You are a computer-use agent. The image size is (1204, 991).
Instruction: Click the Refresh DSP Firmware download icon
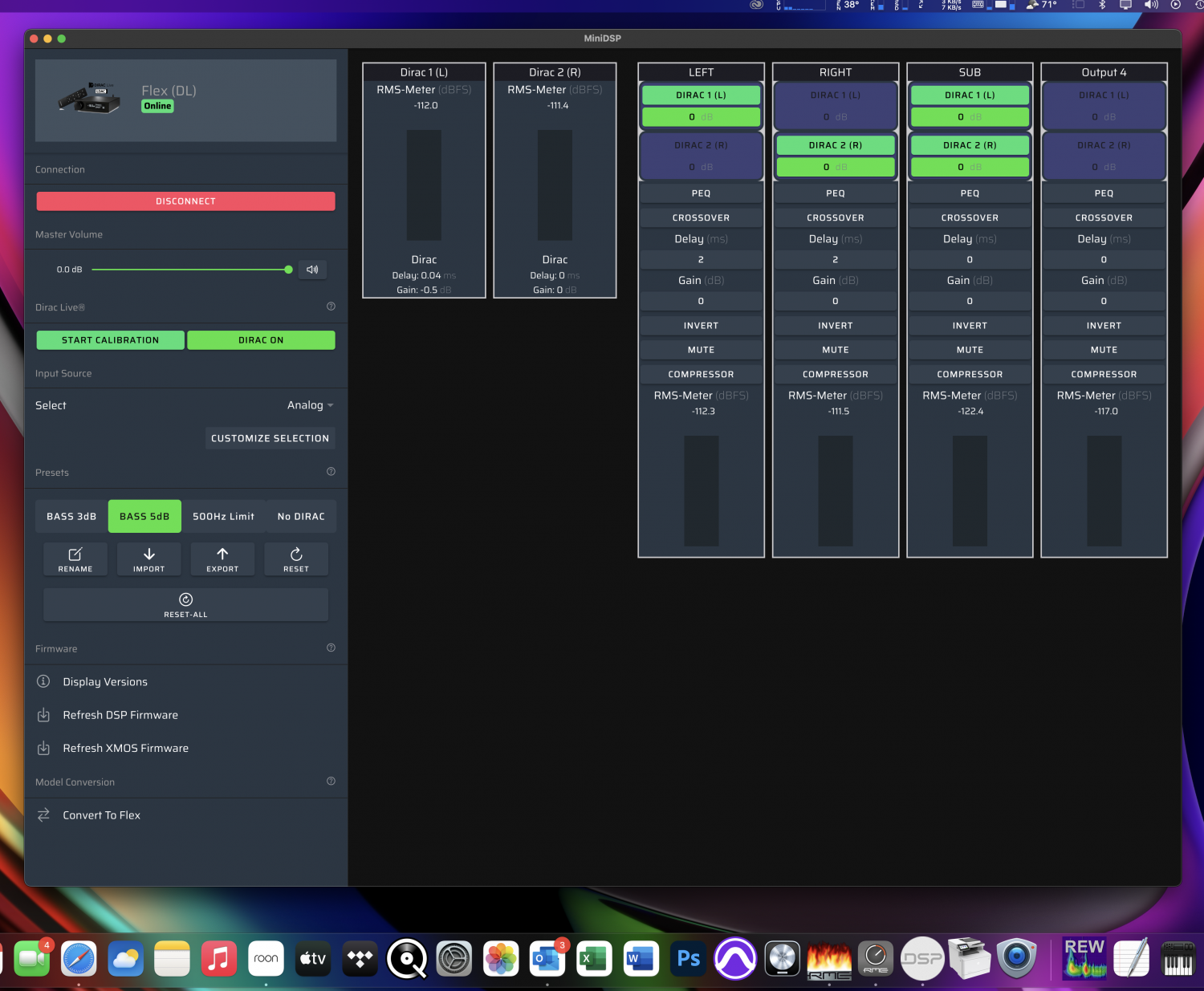(x=43, y=714)
